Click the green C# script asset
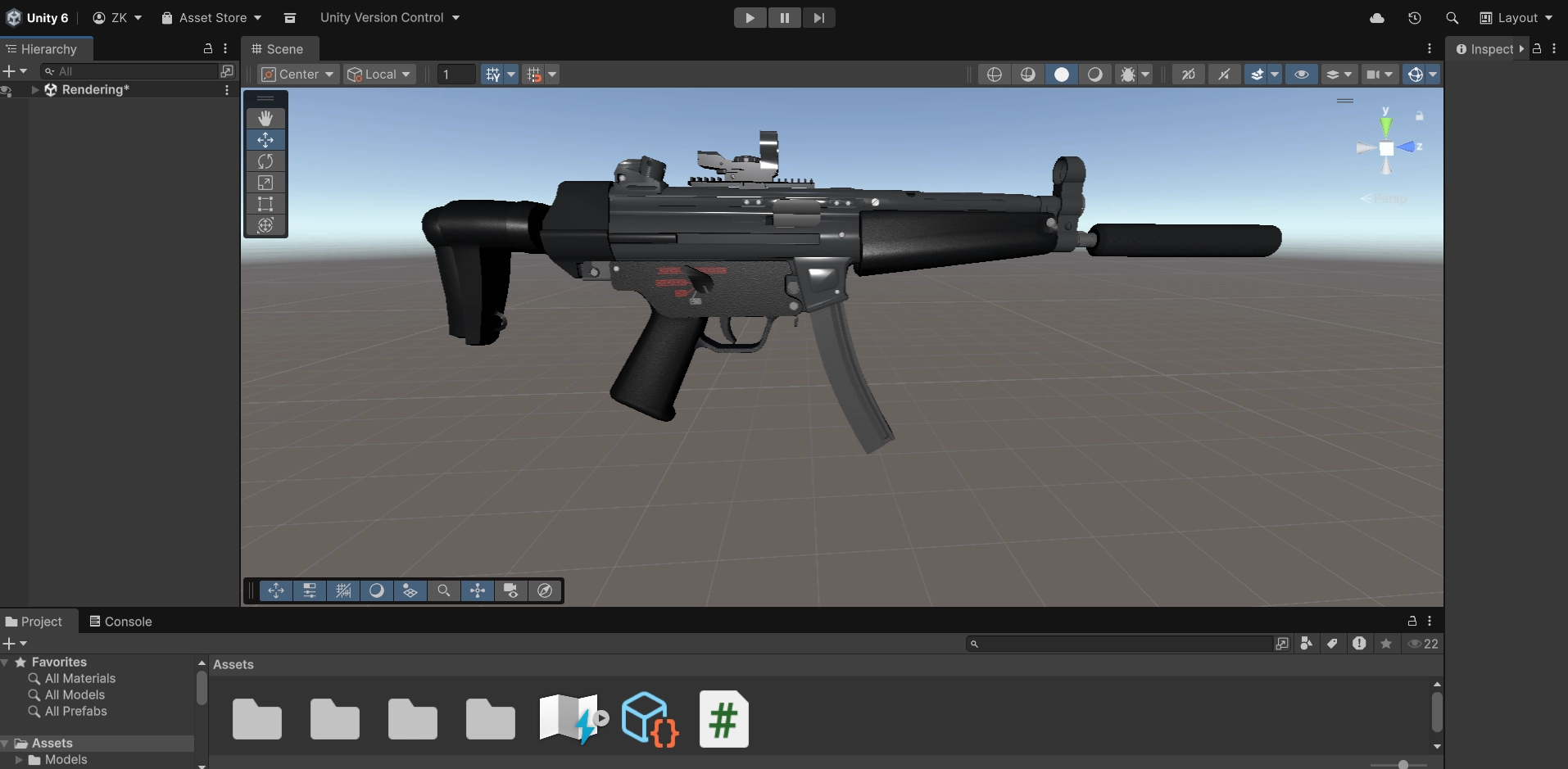The height and width of the screenshot is (769, 1568). [723, 719]
